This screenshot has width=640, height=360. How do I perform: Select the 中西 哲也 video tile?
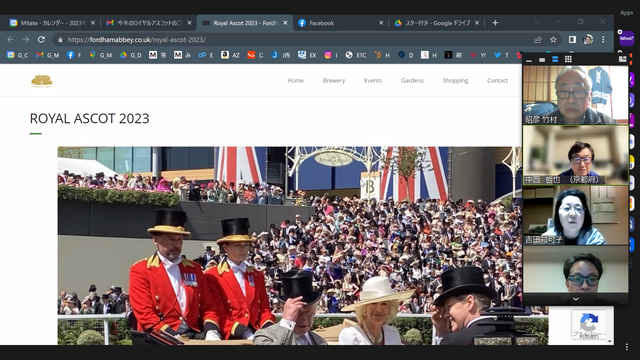point(576,155)
